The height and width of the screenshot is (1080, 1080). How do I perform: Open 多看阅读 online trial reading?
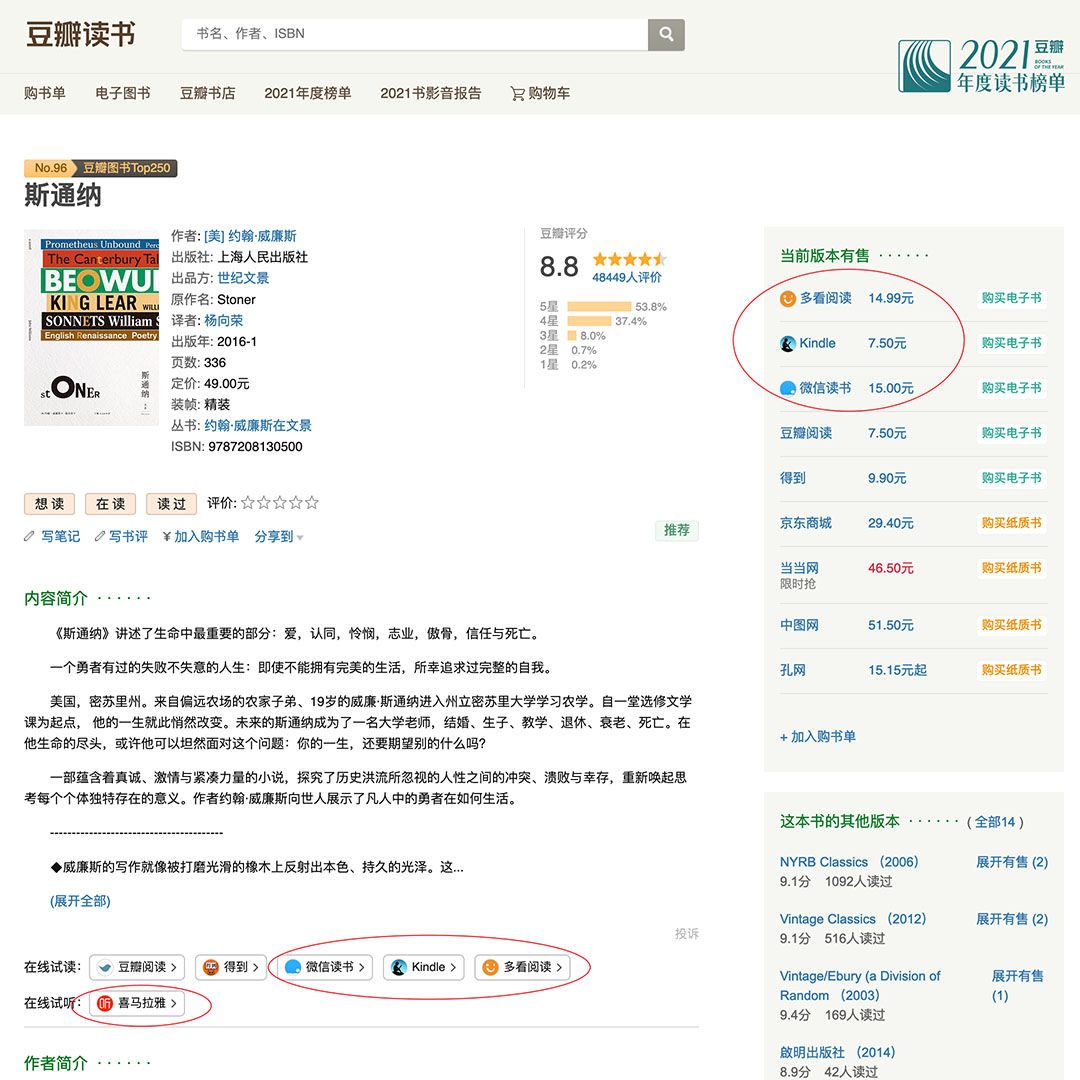[x=522, y=967]
